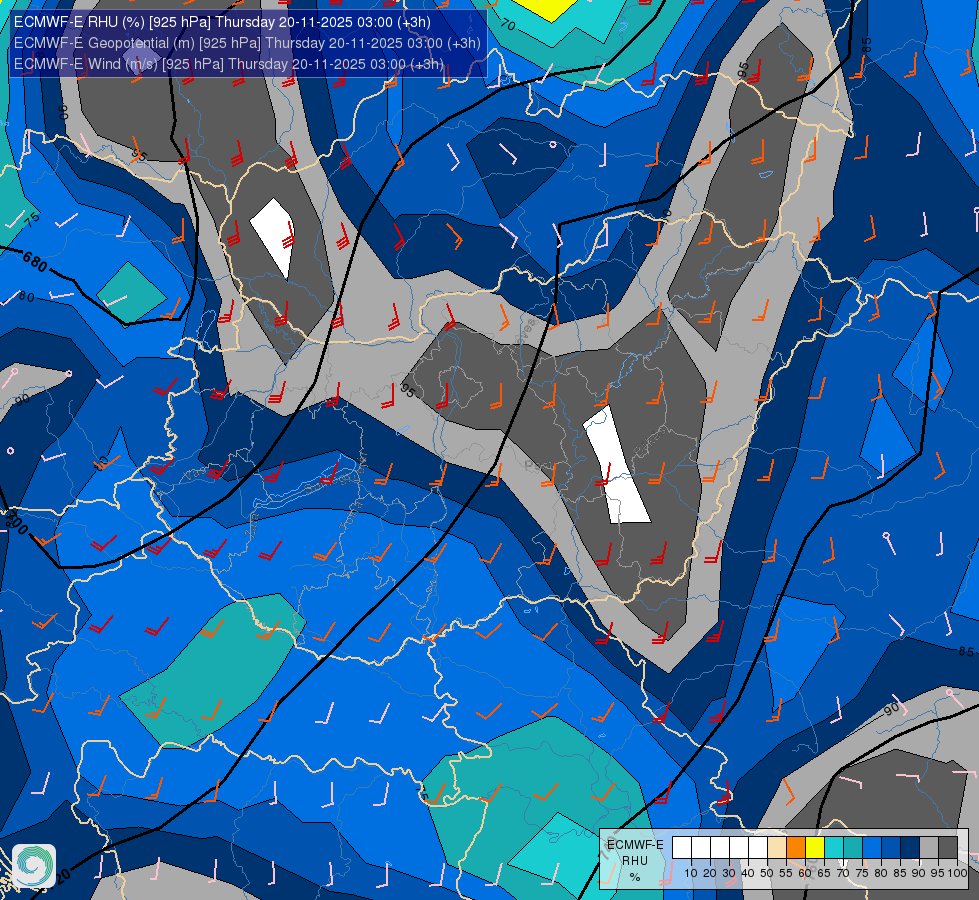This screenshot has width=979, height=900.
Task: Select the navy 85-90 legend swatch
Action: click(x=910, y=848)
